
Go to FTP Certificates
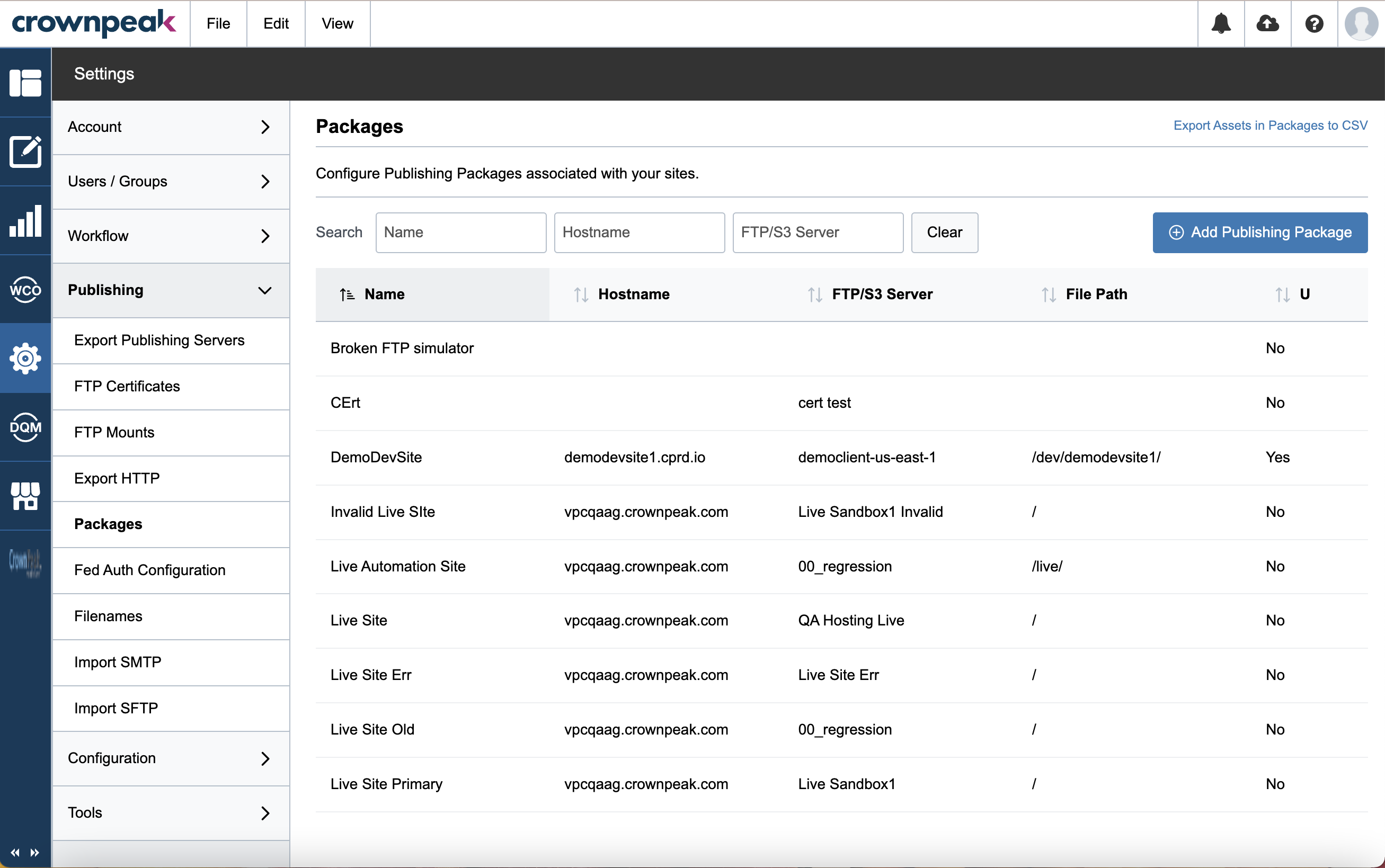(x=171, y=387)
